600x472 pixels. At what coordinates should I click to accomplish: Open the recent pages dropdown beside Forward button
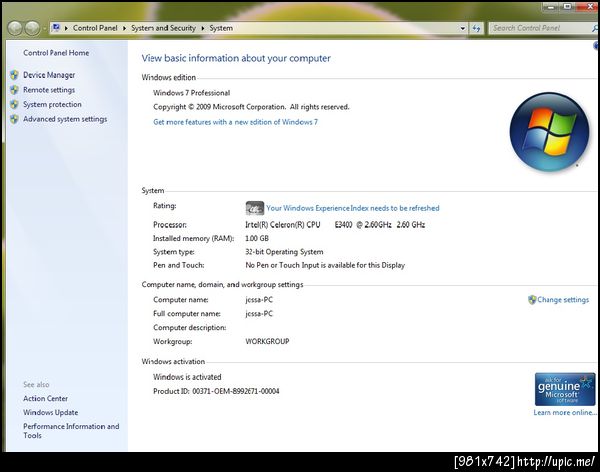(x=44, y=28)
